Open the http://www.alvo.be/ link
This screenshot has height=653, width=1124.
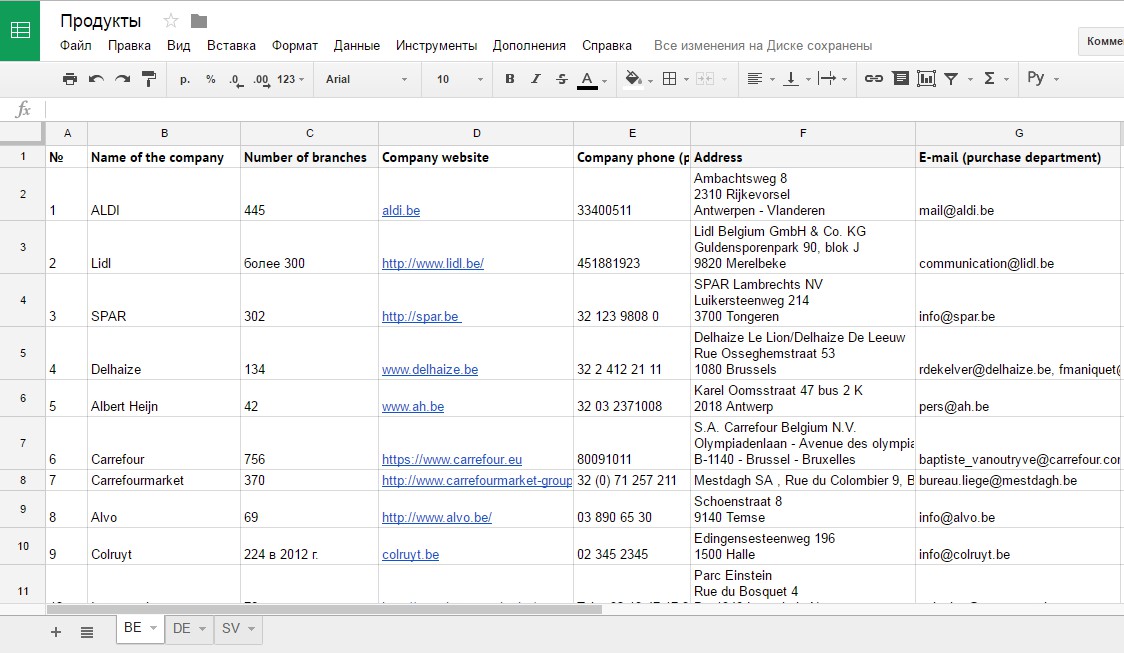coord(437,518)
